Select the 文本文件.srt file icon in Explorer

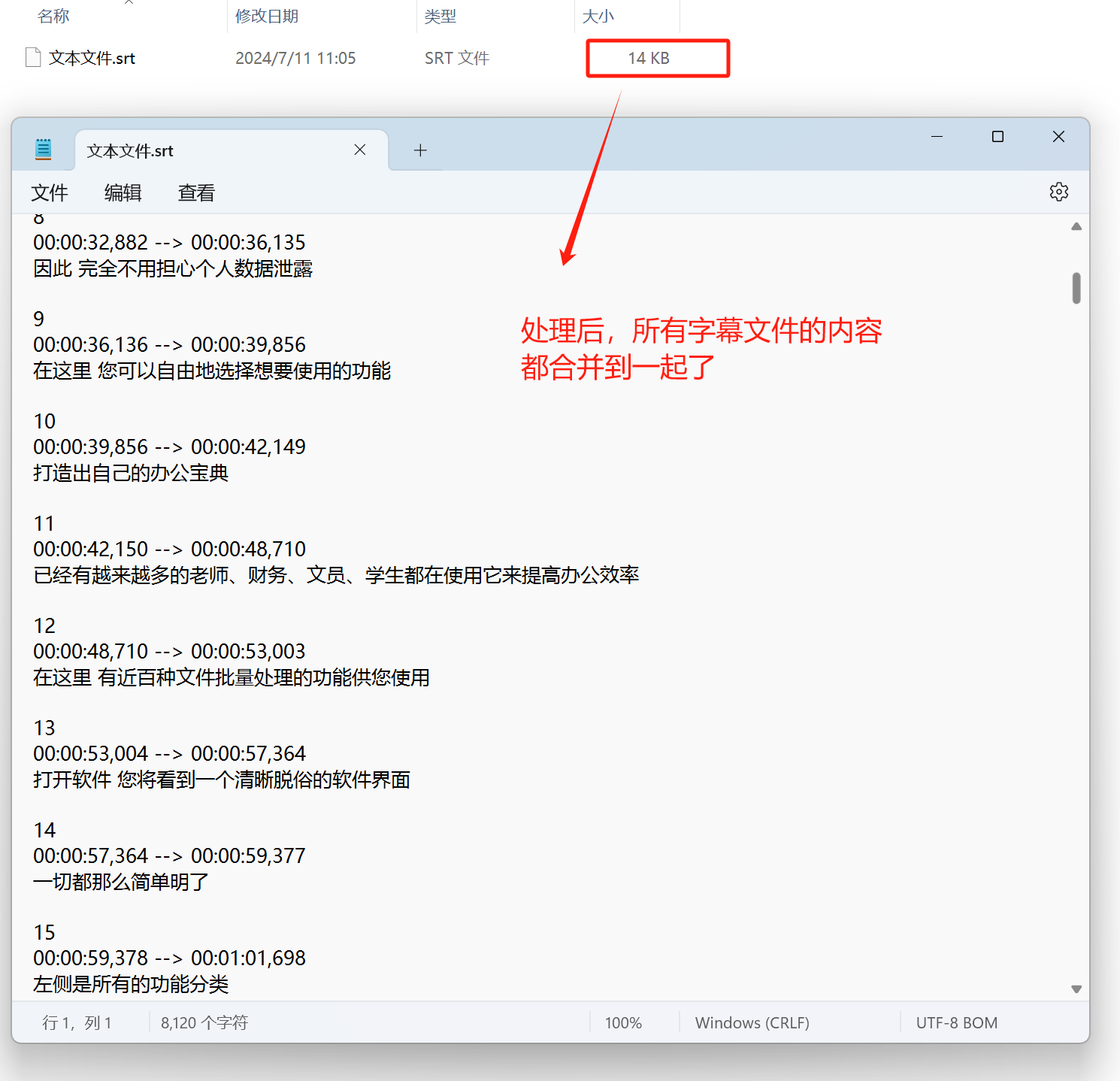tap(33, 58)
